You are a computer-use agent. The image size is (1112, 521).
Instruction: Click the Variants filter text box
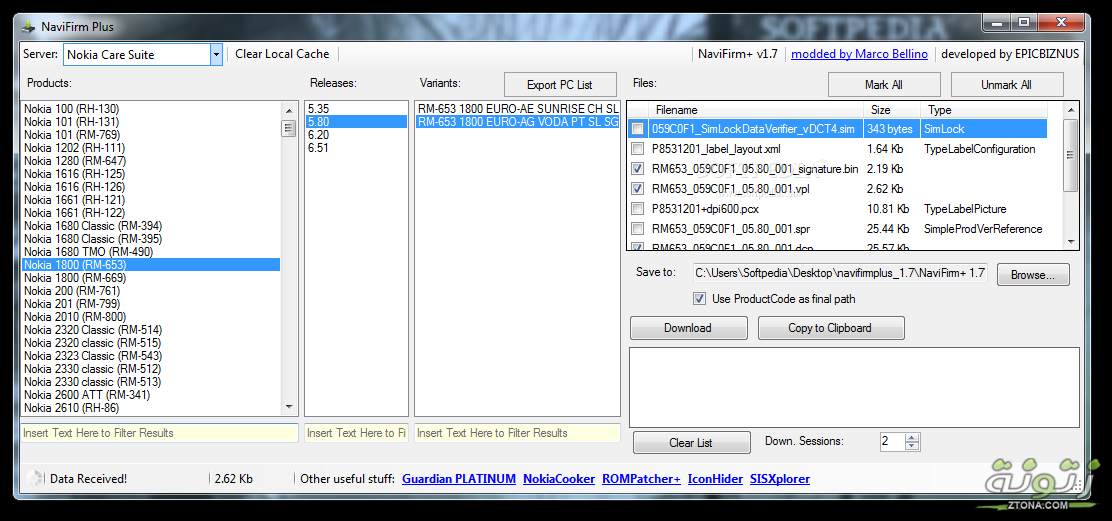point(517,432)
